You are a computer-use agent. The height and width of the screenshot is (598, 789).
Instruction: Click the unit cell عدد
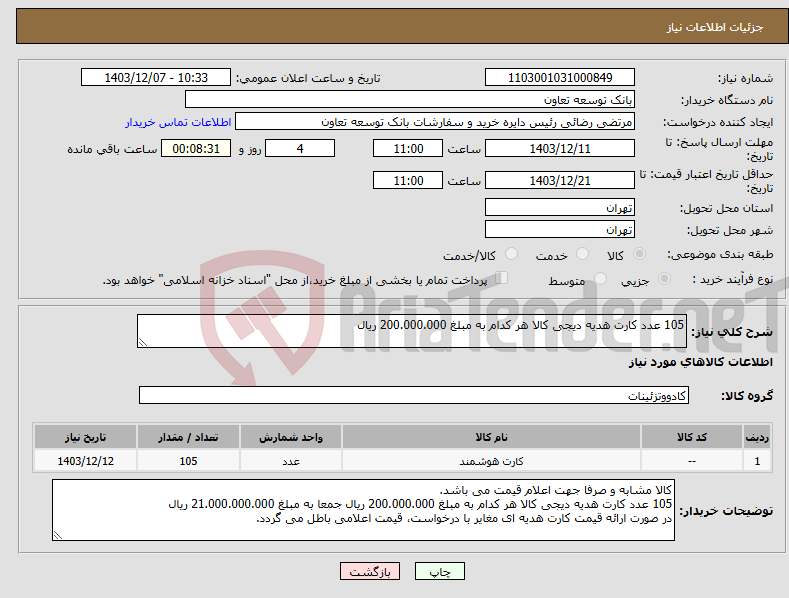pyautogui.click(x=291, y=461)
